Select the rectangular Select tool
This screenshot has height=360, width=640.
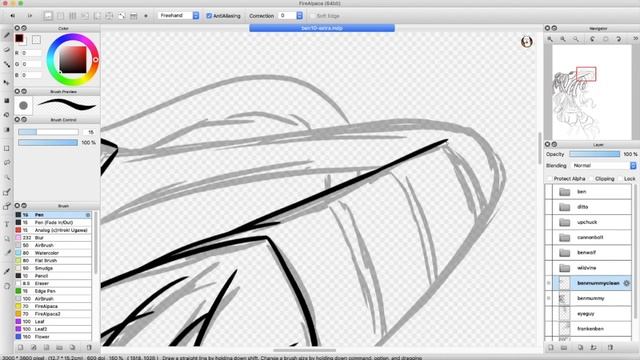pos(7,148)
